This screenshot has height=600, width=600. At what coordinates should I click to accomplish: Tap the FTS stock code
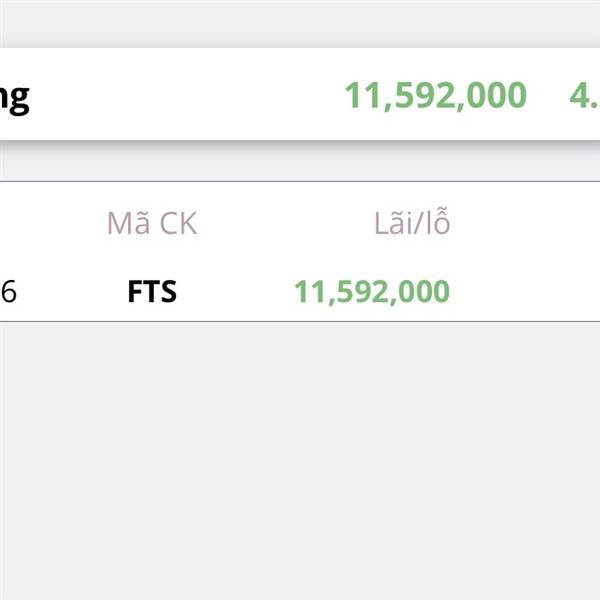pyautogui.click(x=152, y=292)
